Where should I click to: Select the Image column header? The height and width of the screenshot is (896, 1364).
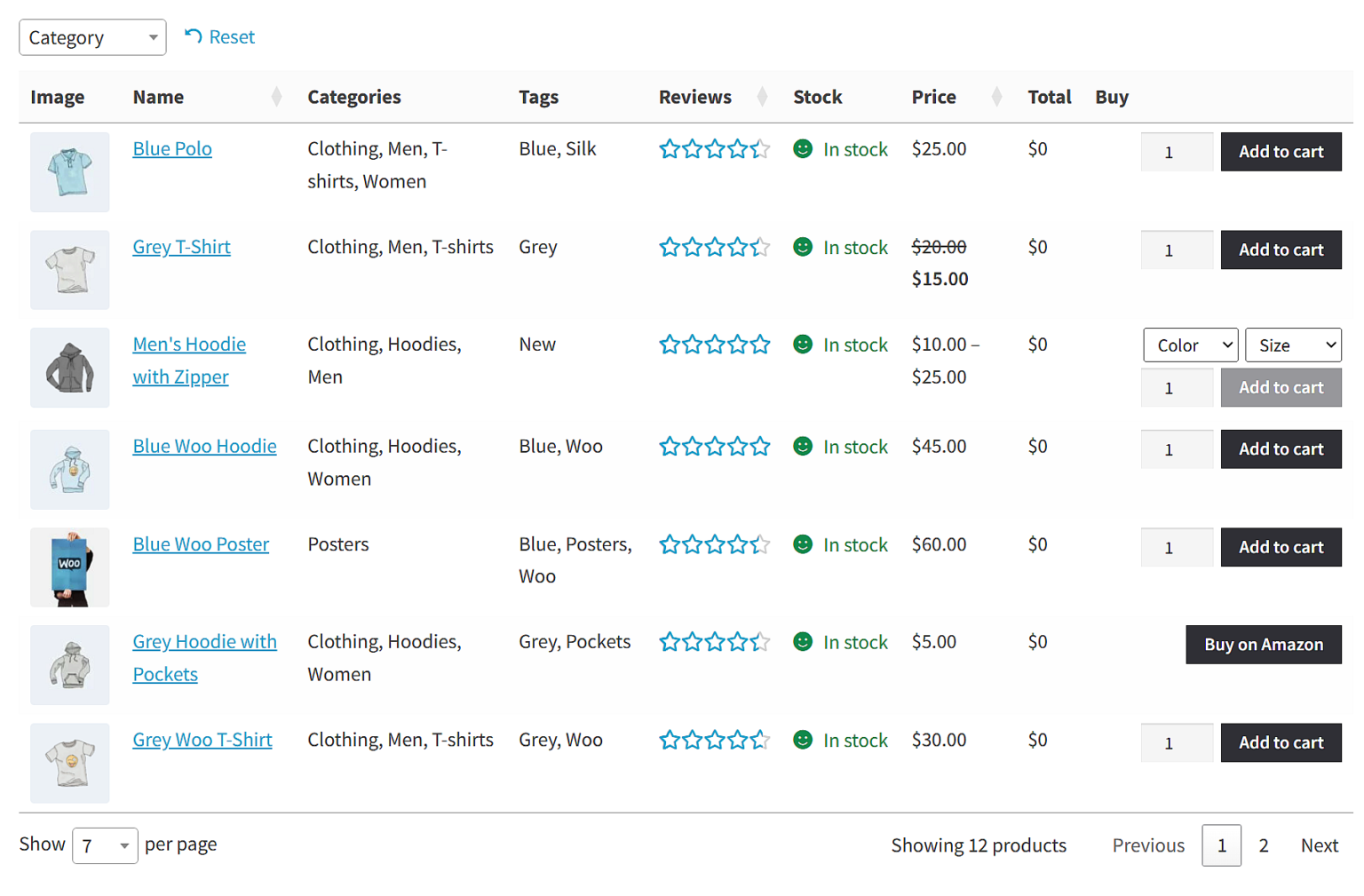click(57, 96)
